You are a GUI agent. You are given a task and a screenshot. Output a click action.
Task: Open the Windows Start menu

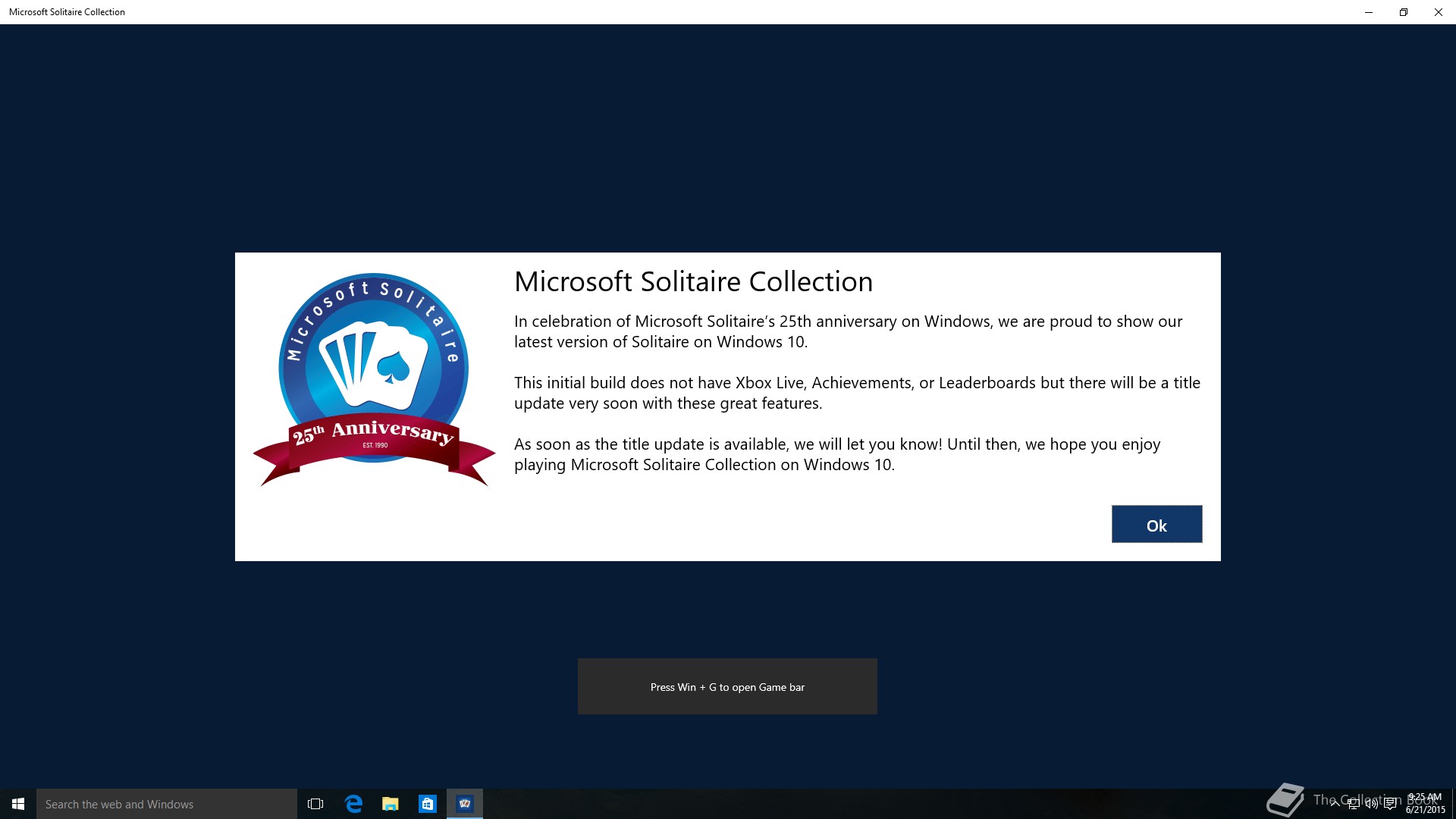pos(18,804)
